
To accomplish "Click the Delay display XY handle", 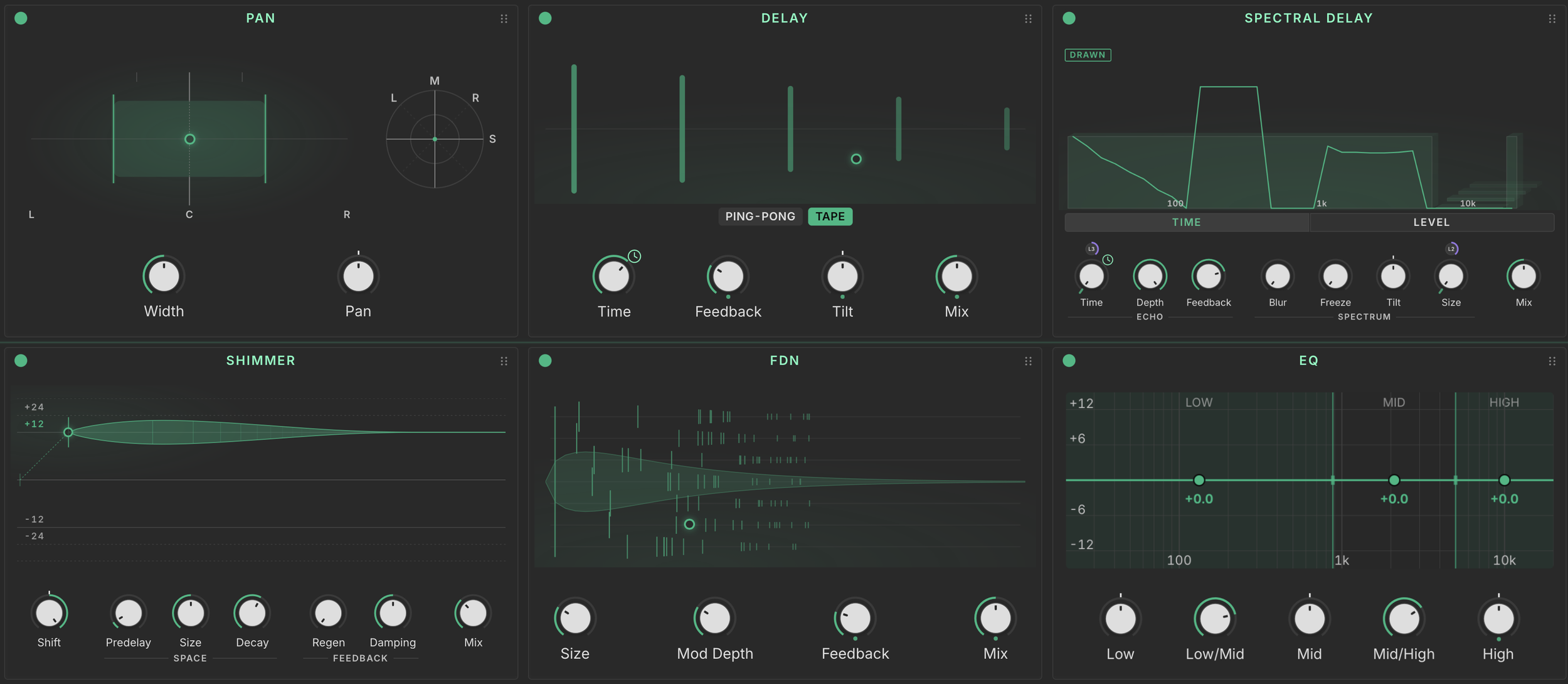I will pyautogui.click(x=856, y=159).
